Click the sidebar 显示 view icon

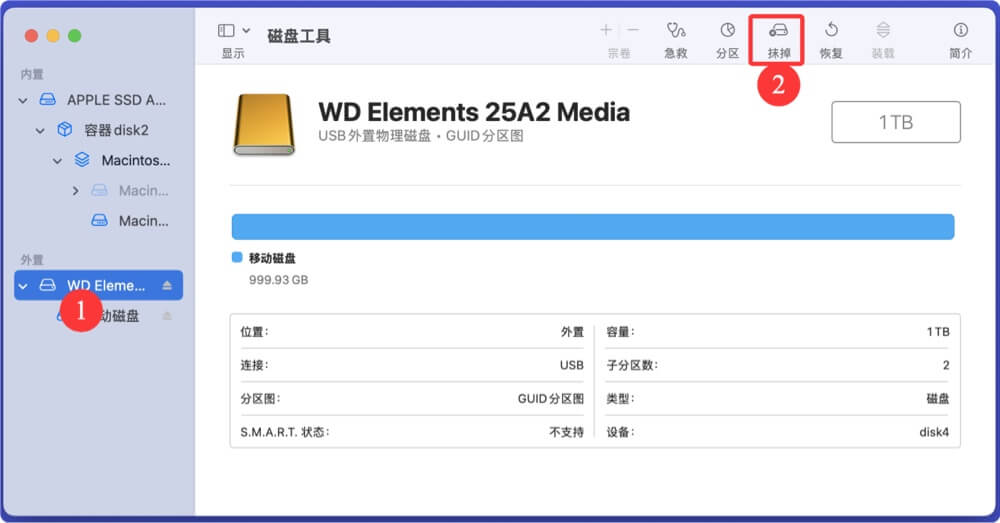pyautogui.click(x=226, y=31)
